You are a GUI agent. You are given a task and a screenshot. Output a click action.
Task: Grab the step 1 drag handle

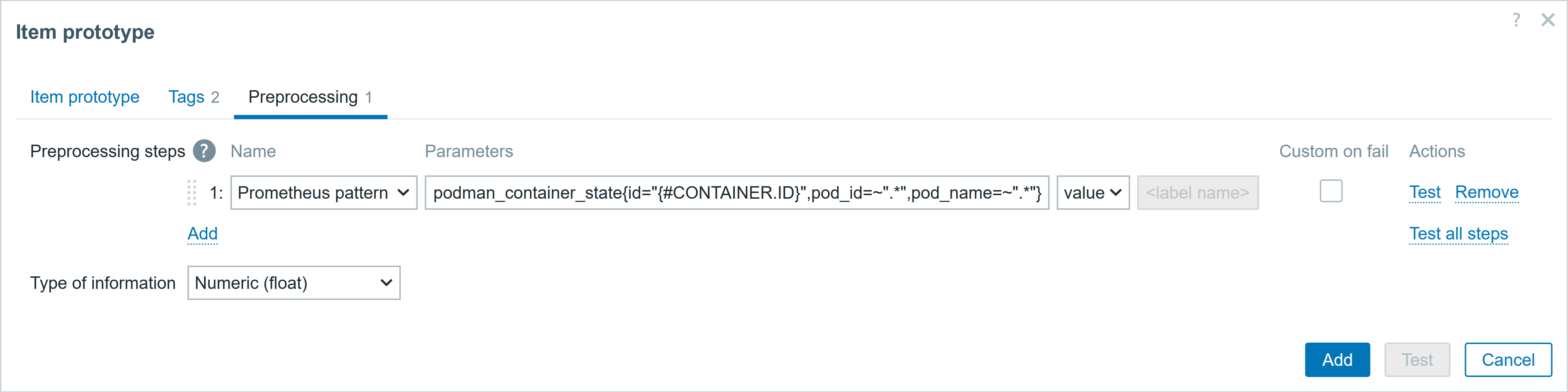point(192,193)
